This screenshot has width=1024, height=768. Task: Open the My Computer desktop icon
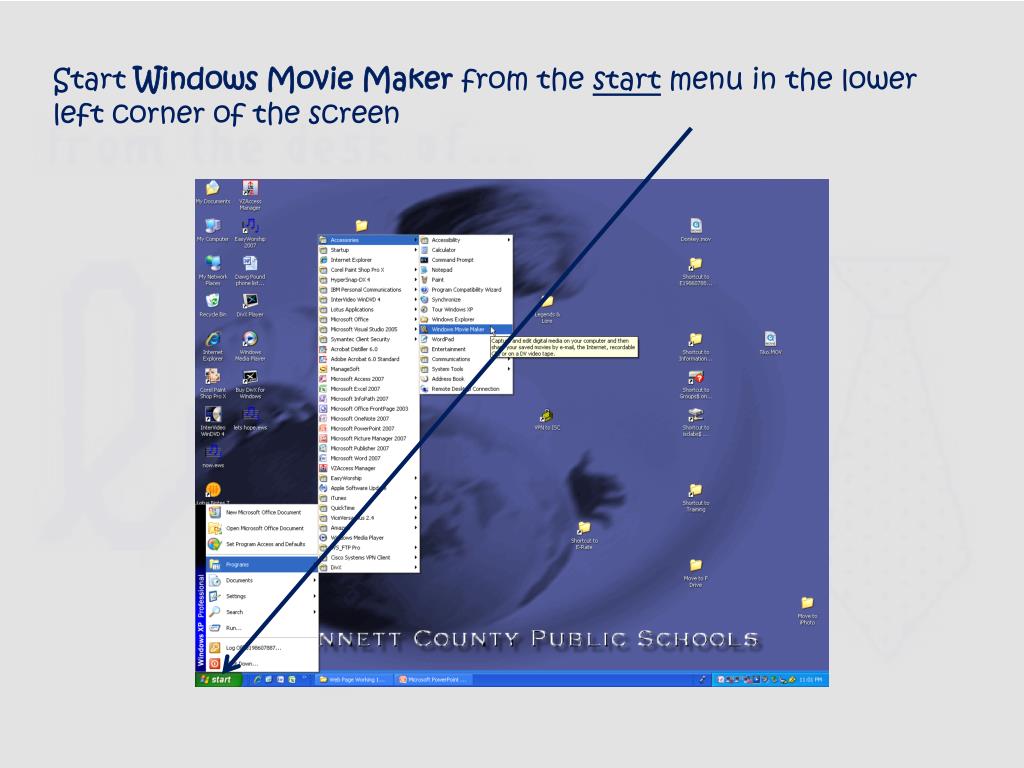point(213,231)
